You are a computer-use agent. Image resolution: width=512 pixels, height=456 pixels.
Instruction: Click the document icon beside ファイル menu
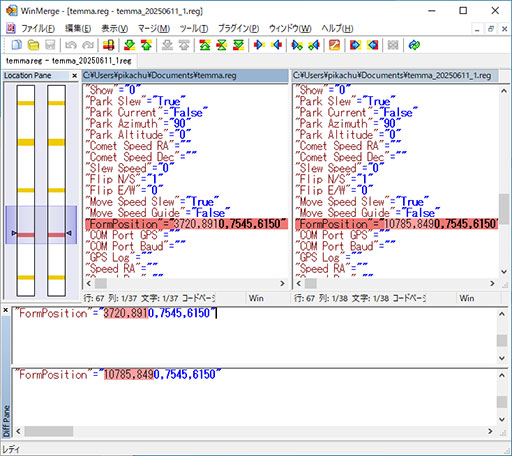pyautogui.click(x=11, y=28)
